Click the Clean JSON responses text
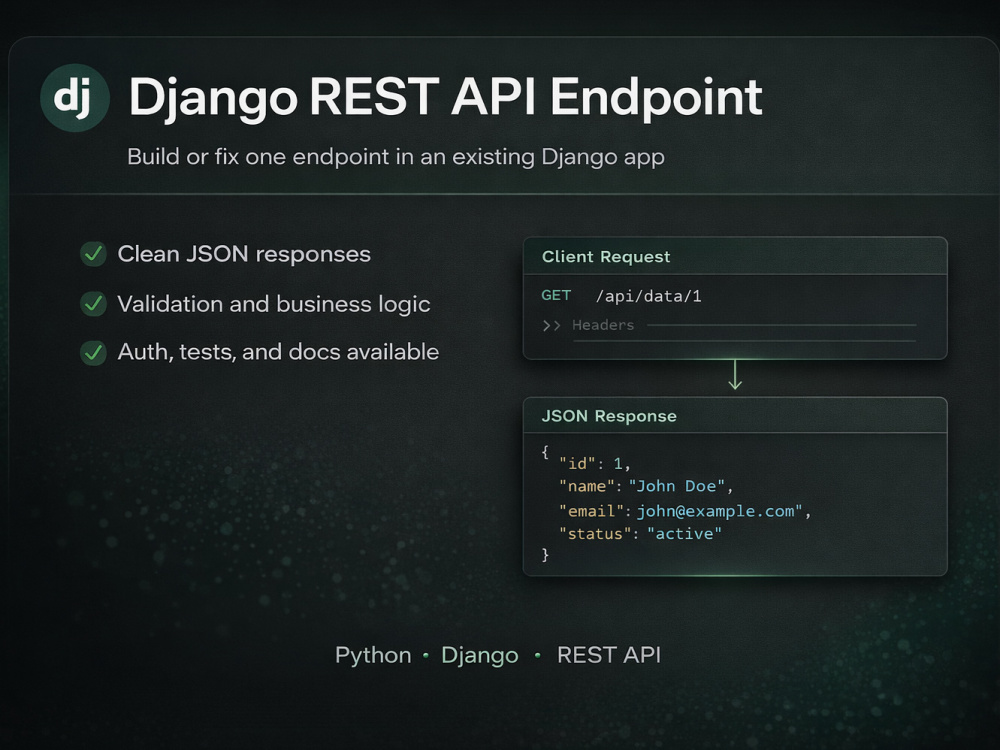 click(244, 254)
